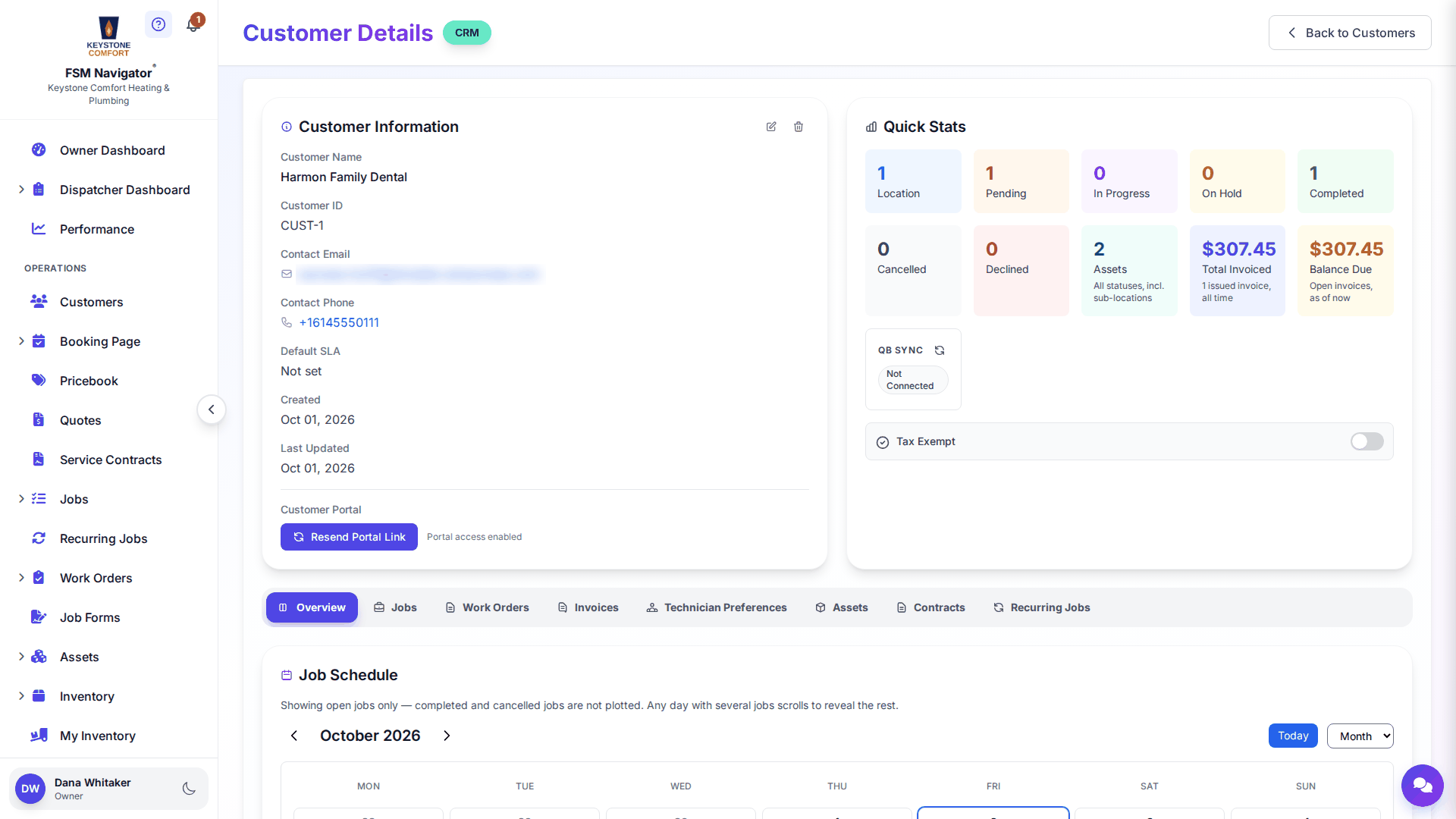The image size is (1456, 819).
Task: Toggle the Tax Exempt switch
Action: pyautogui.click(x=1367, y=441)
